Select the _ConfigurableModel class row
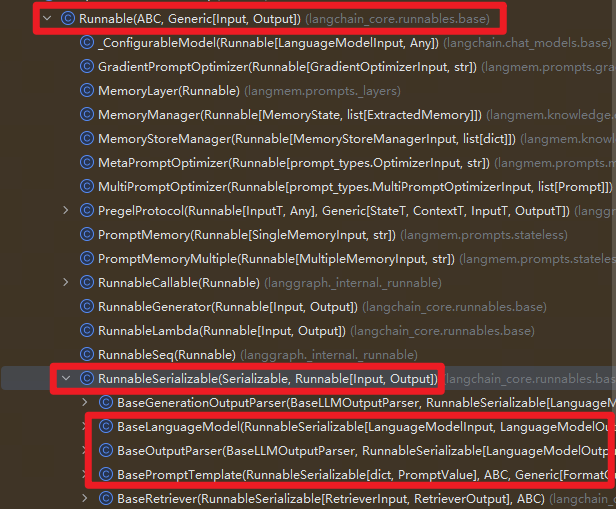 point(308,42)
